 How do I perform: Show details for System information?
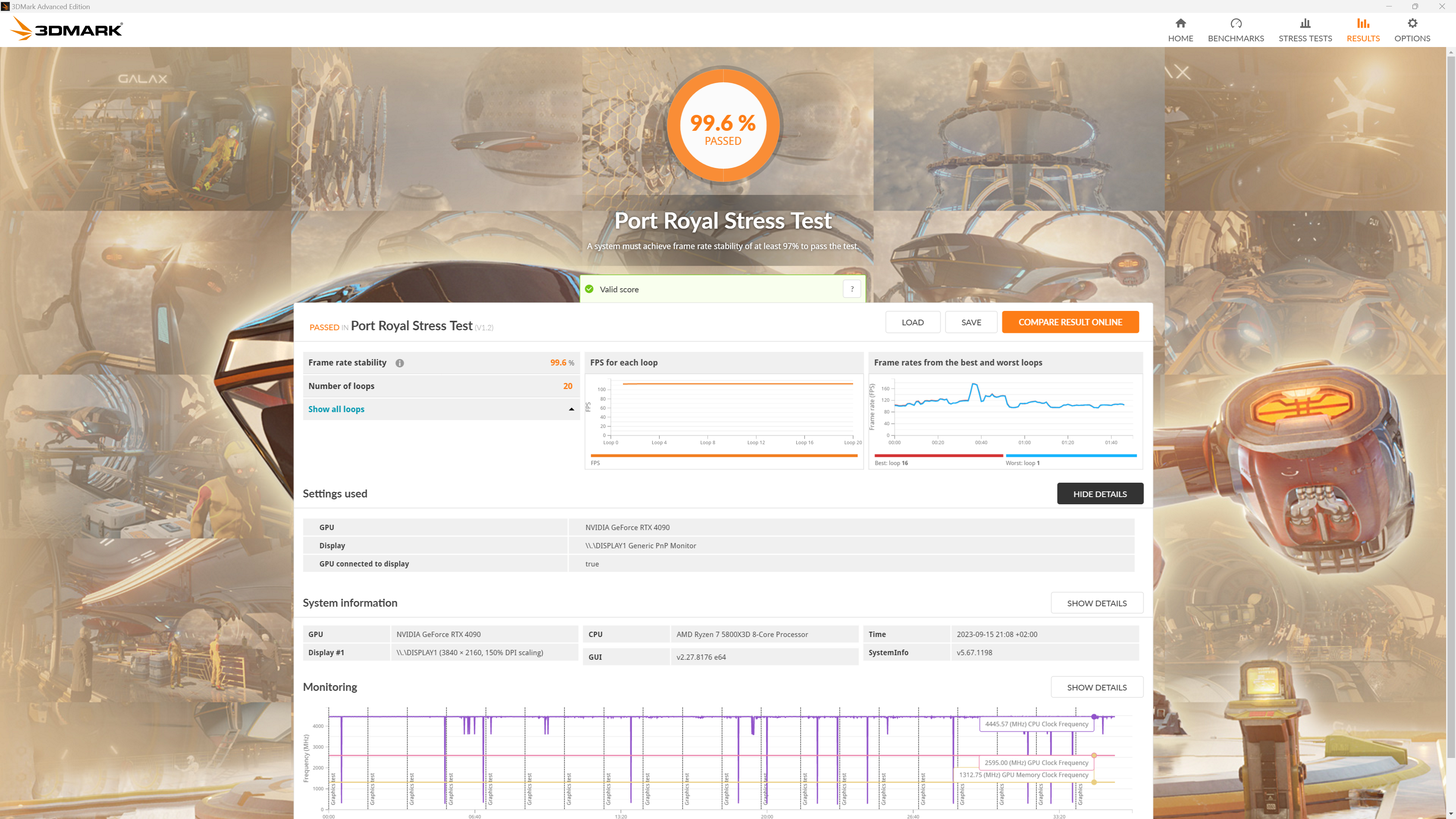1096,603
